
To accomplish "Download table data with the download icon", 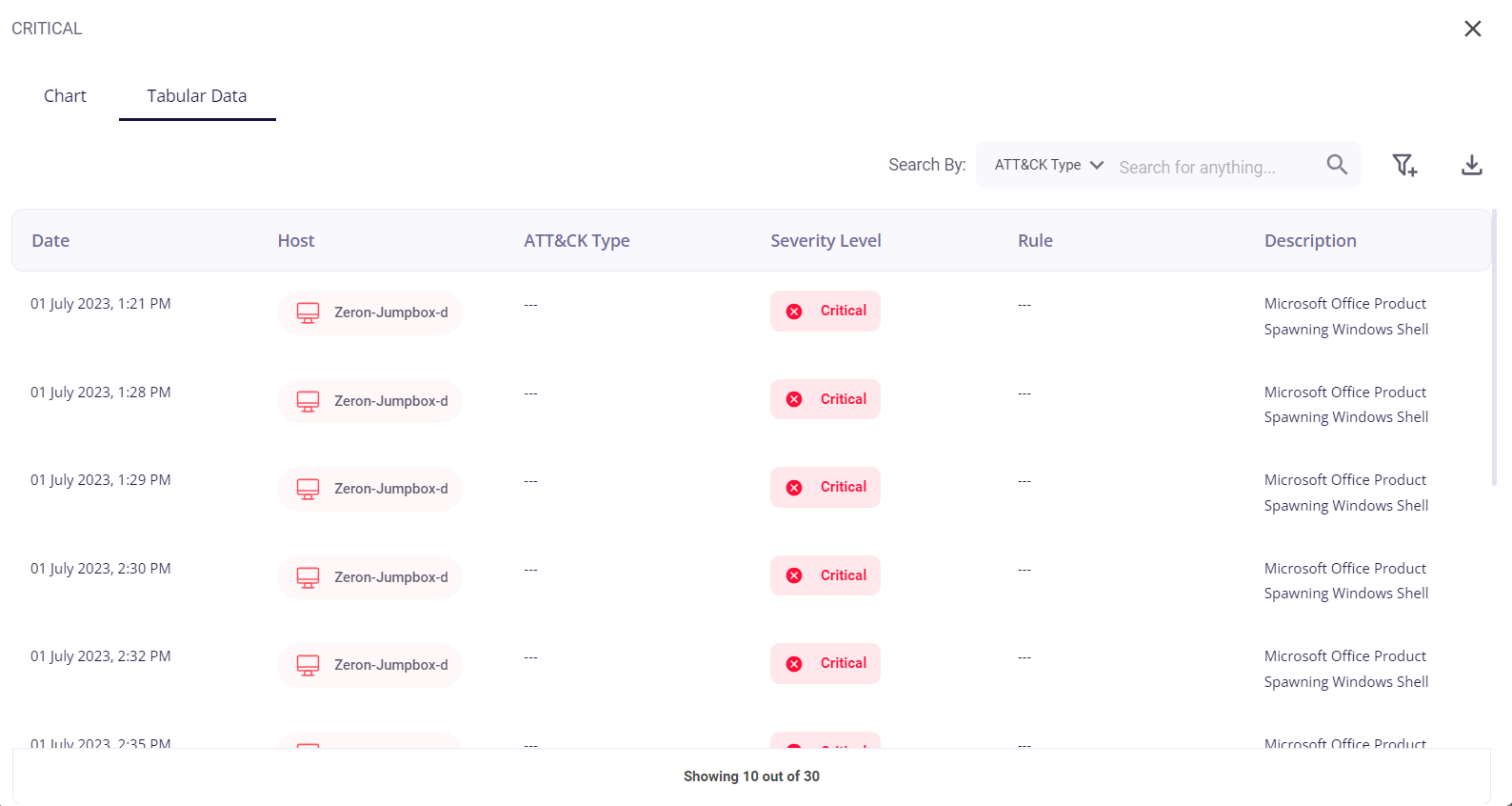I will [1472, 165].
